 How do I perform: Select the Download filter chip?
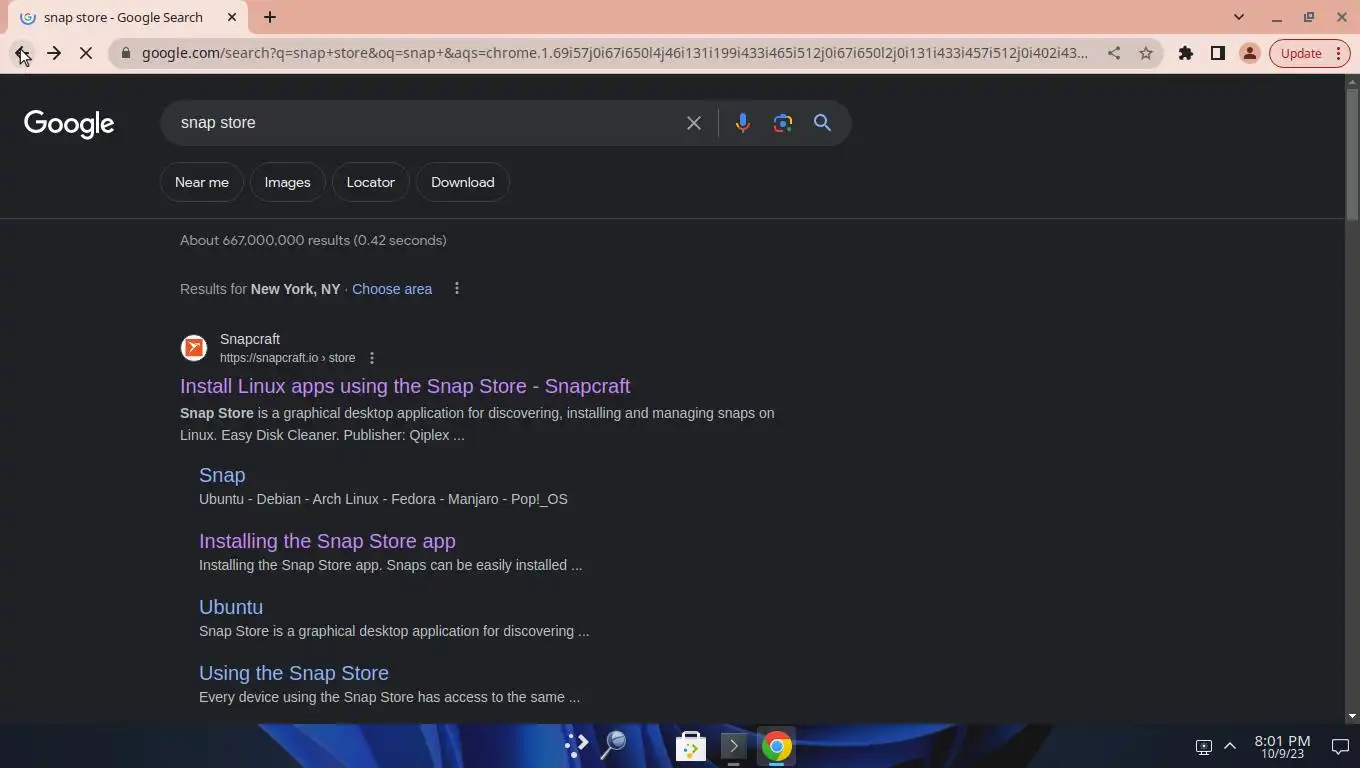(463, 182)
